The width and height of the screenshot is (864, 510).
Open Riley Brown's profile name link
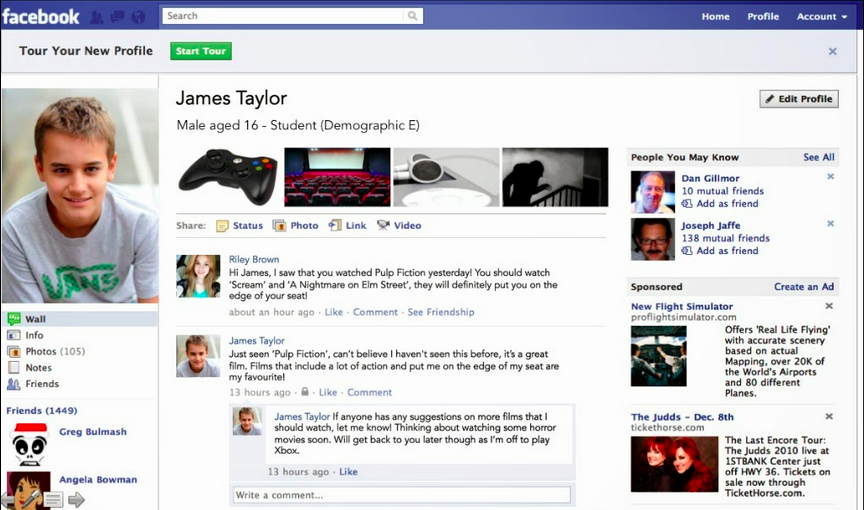coord(254,259)
